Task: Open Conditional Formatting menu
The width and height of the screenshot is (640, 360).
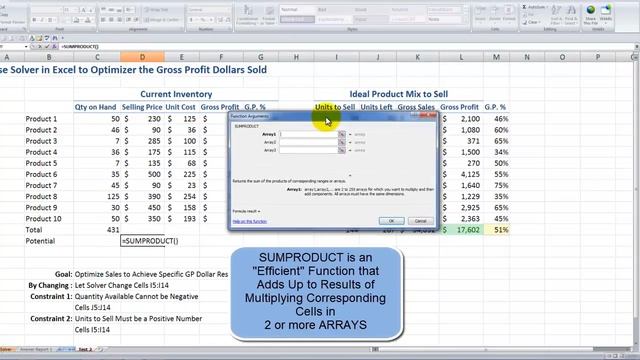Action: coord(247,15)
